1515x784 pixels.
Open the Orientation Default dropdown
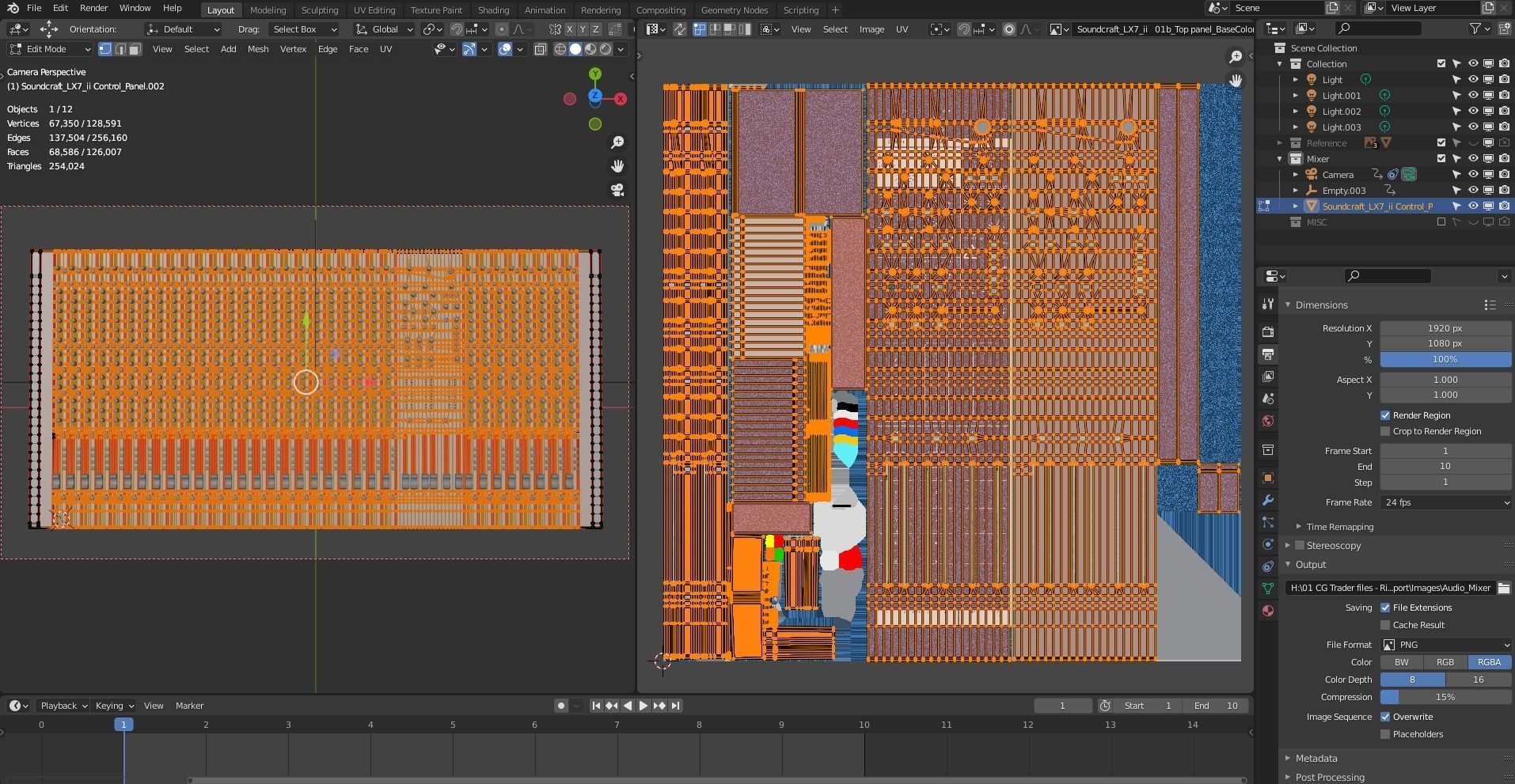[x=183, y=29]
